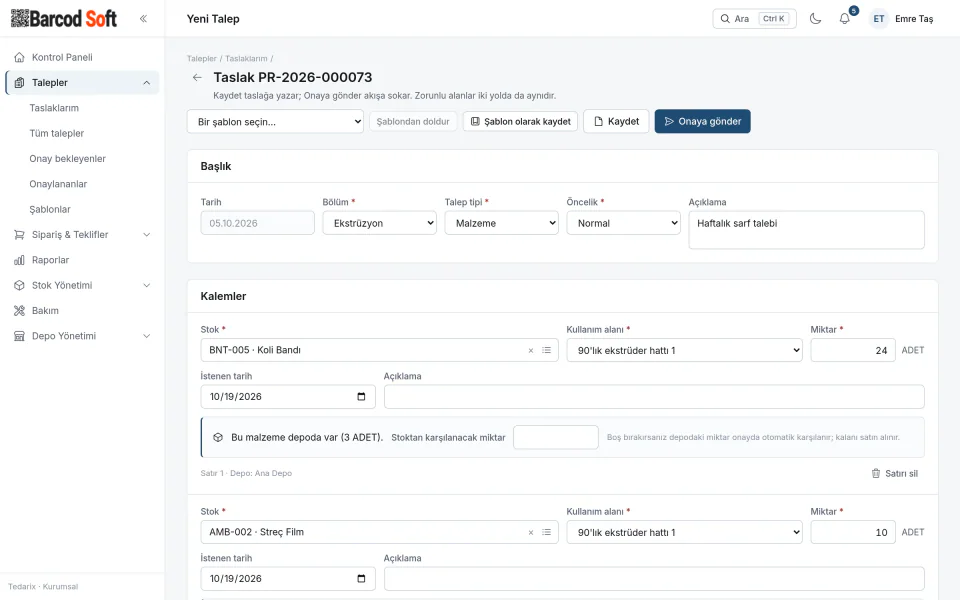The image size is (960, 600).
Task: Open notifications bell
Action: pyautogui.click(x=845, y=18)
